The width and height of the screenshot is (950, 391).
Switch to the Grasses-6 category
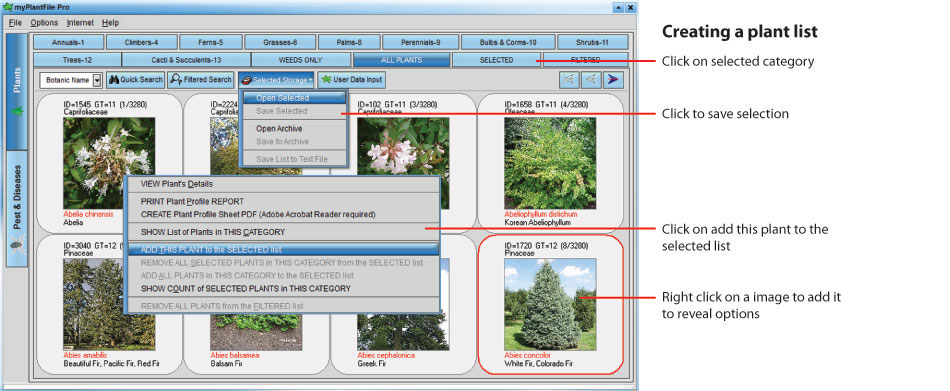tap(281, 42)
